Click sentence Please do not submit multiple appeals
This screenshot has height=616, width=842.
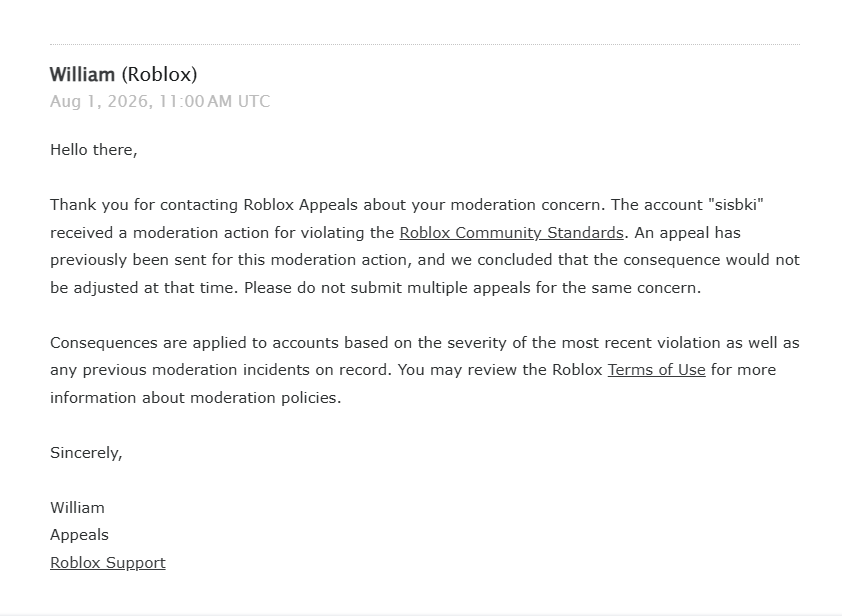(x=473, y=288)
